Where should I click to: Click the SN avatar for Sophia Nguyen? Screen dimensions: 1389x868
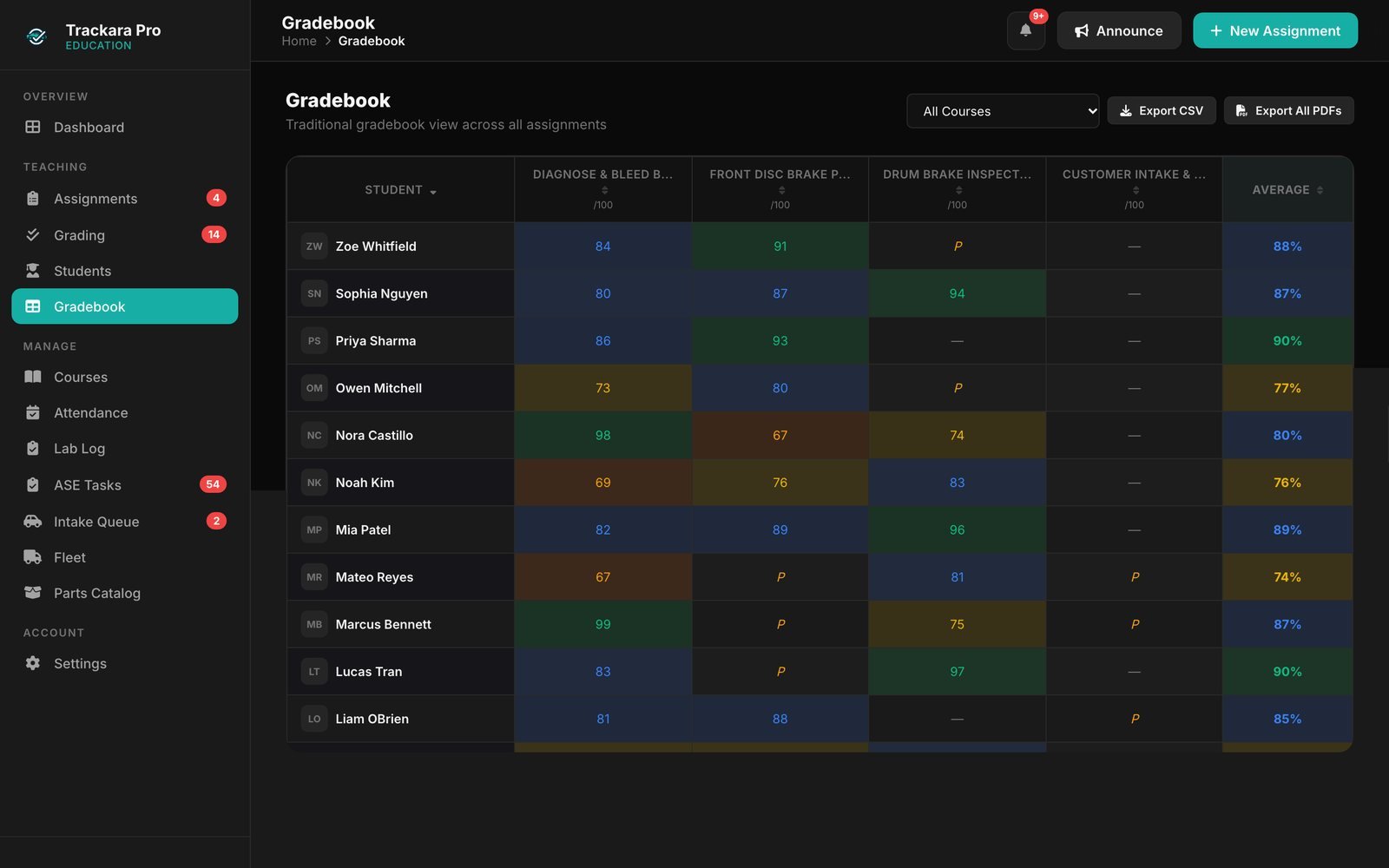[314, 293]
